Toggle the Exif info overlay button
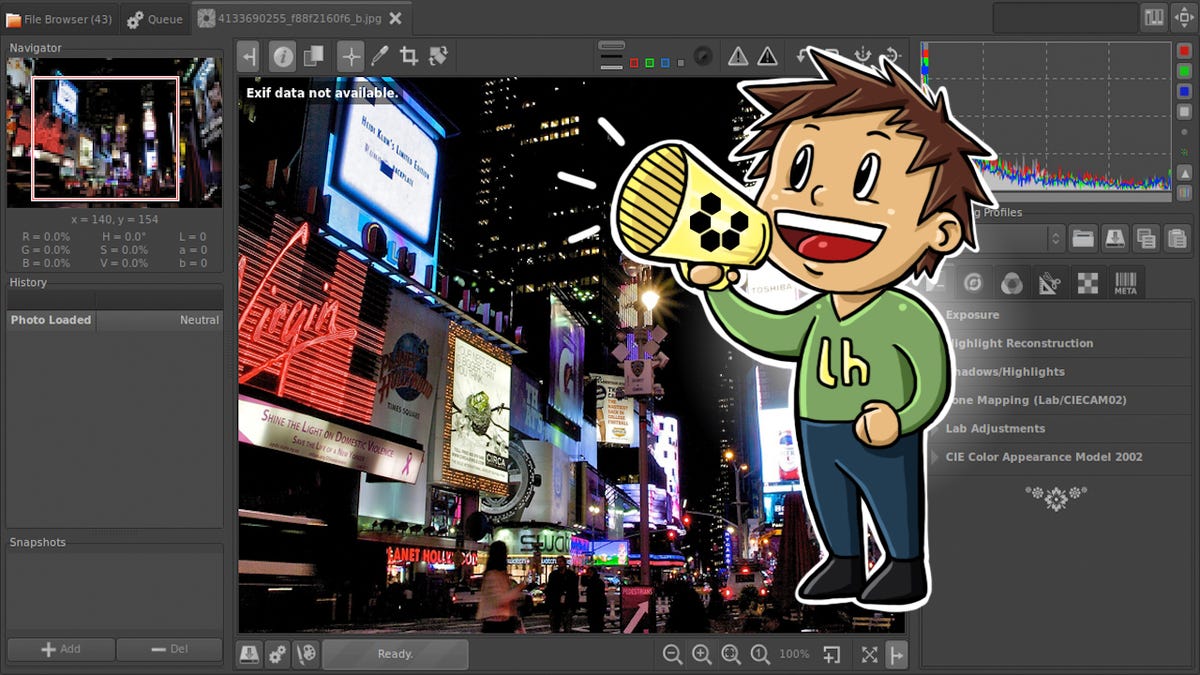 click(x=283, y=56)
